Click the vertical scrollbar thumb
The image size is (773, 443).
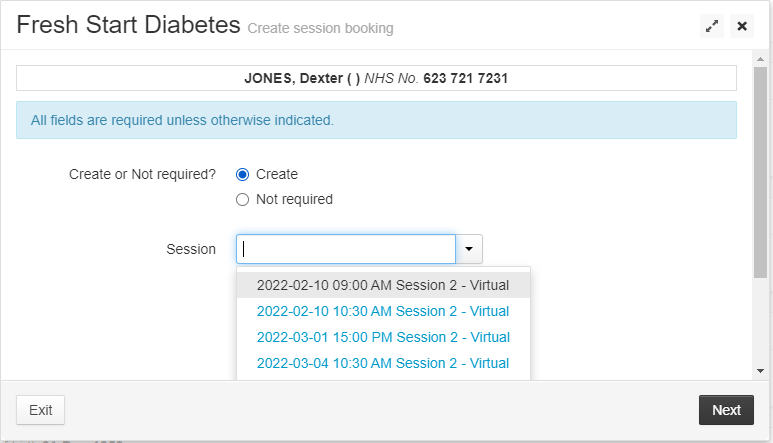pyautogui.click(x=761, y=172)
